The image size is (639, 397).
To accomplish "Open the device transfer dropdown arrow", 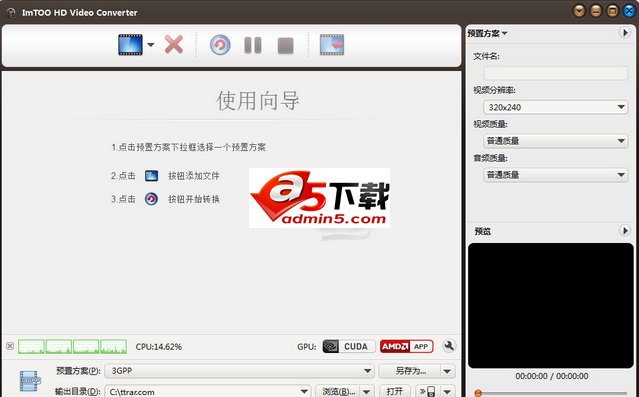I will coord(447,391).
